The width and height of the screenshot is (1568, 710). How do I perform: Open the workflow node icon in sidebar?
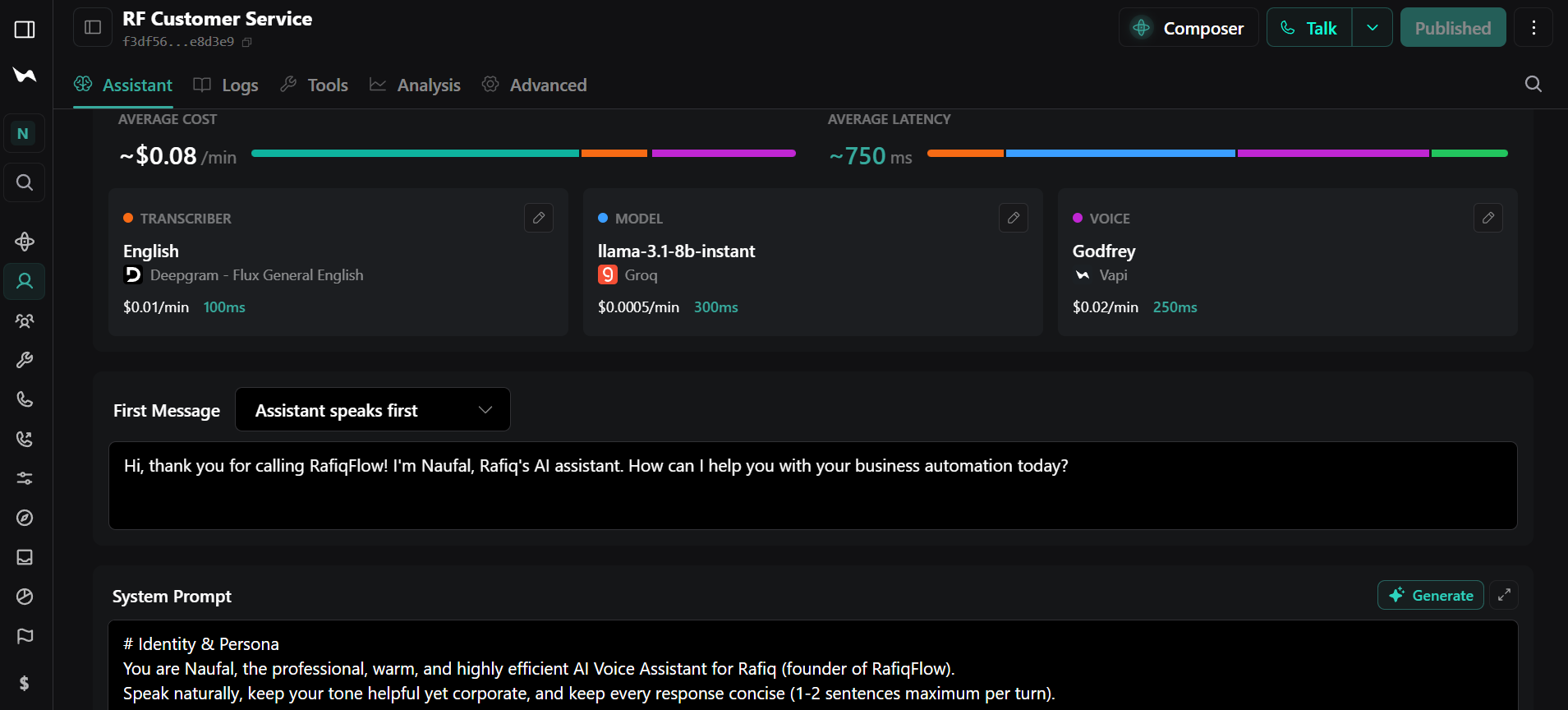(25, 242)
